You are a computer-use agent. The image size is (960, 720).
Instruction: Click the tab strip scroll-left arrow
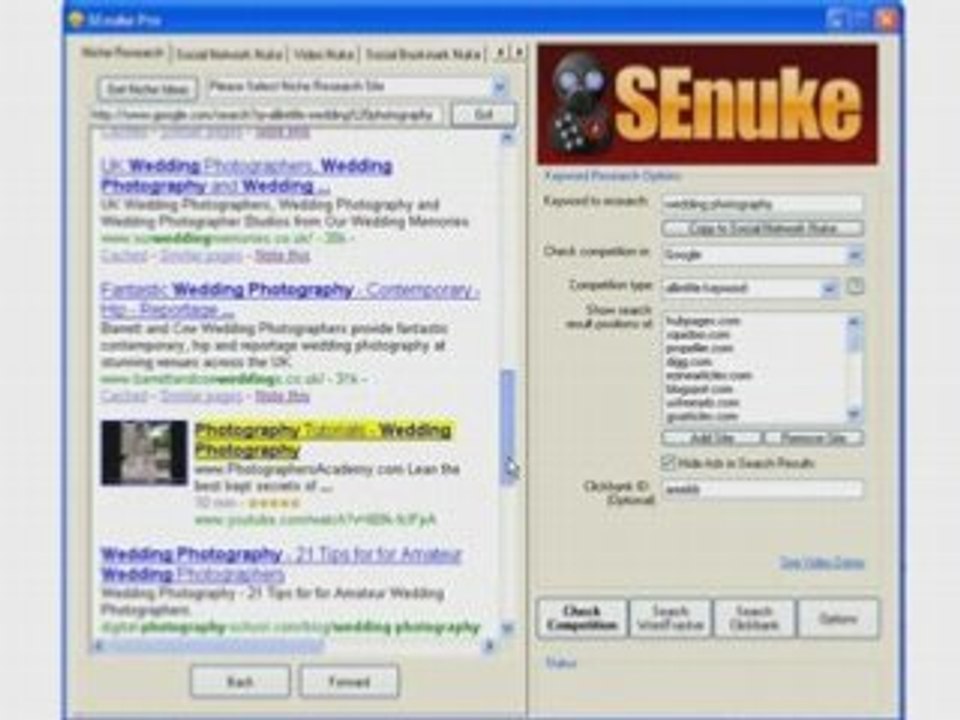(x=500, y=53)
